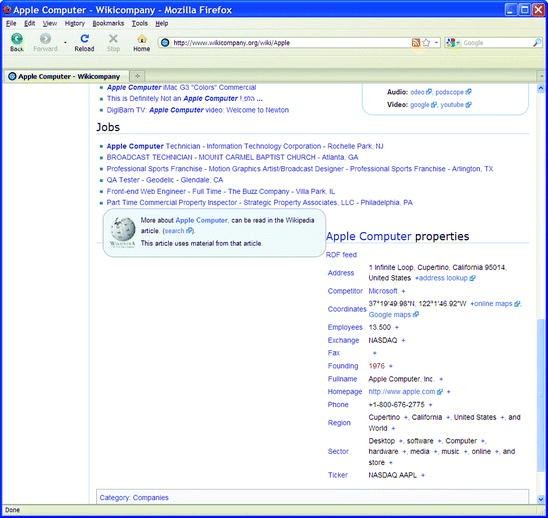The image size is (548, 518).
Task: Select the Apple Computer - Wikicompany tab
Action: pos(67,76)
